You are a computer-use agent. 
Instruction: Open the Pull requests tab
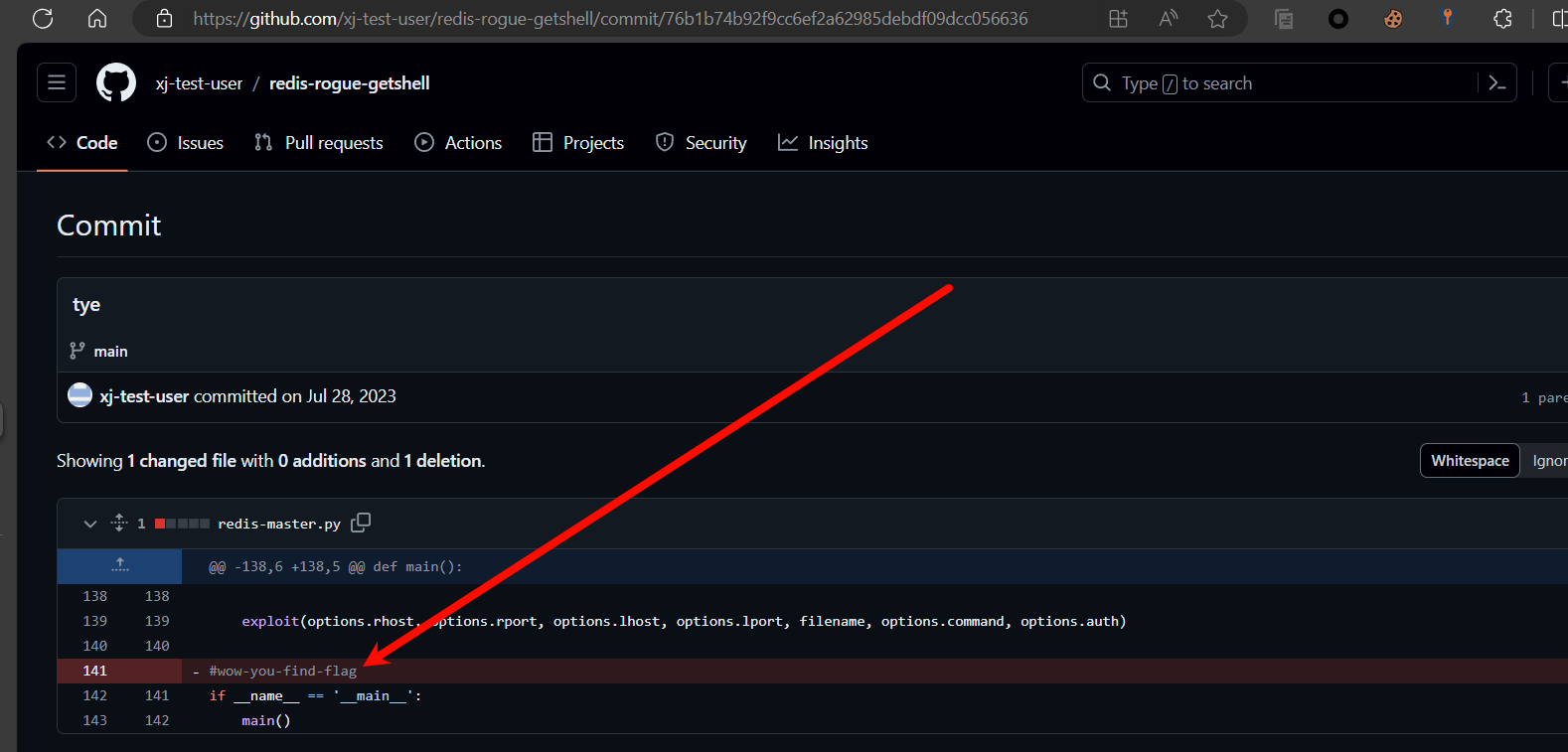coord(319,143)
